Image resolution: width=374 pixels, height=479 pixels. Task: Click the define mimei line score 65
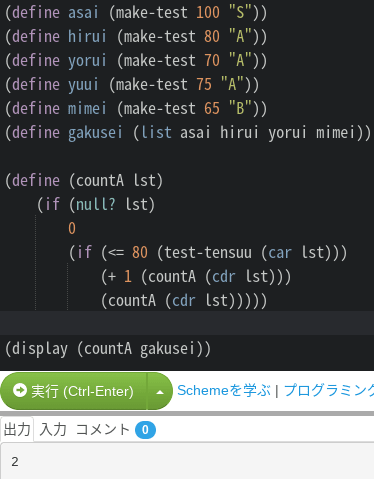click(x=212, y=108)
